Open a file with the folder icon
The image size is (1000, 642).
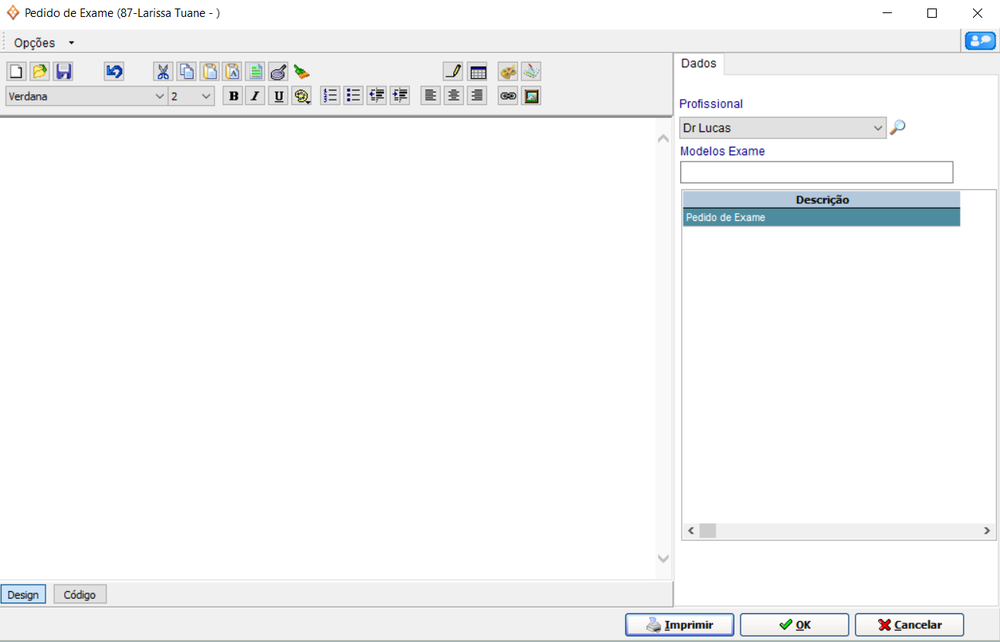(40, 72)
